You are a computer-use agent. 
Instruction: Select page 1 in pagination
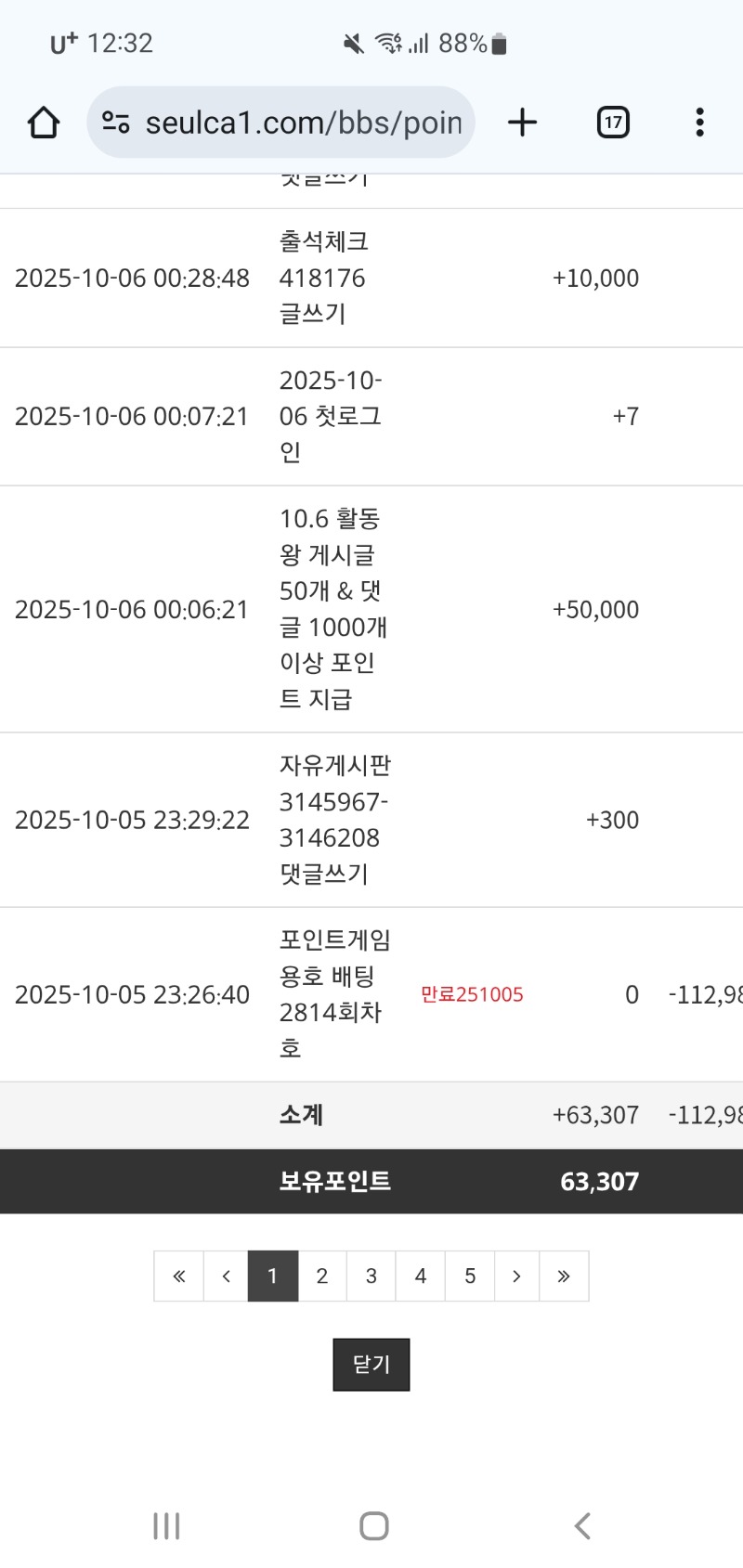click(x=273, y=1276)
